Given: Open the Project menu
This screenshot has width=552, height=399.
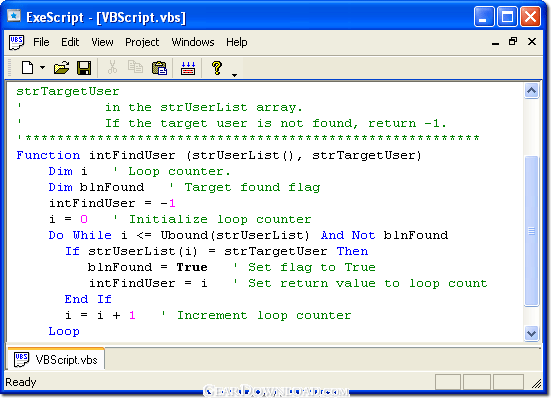Looking at the screenshot, I should click(x=142, y=42).
